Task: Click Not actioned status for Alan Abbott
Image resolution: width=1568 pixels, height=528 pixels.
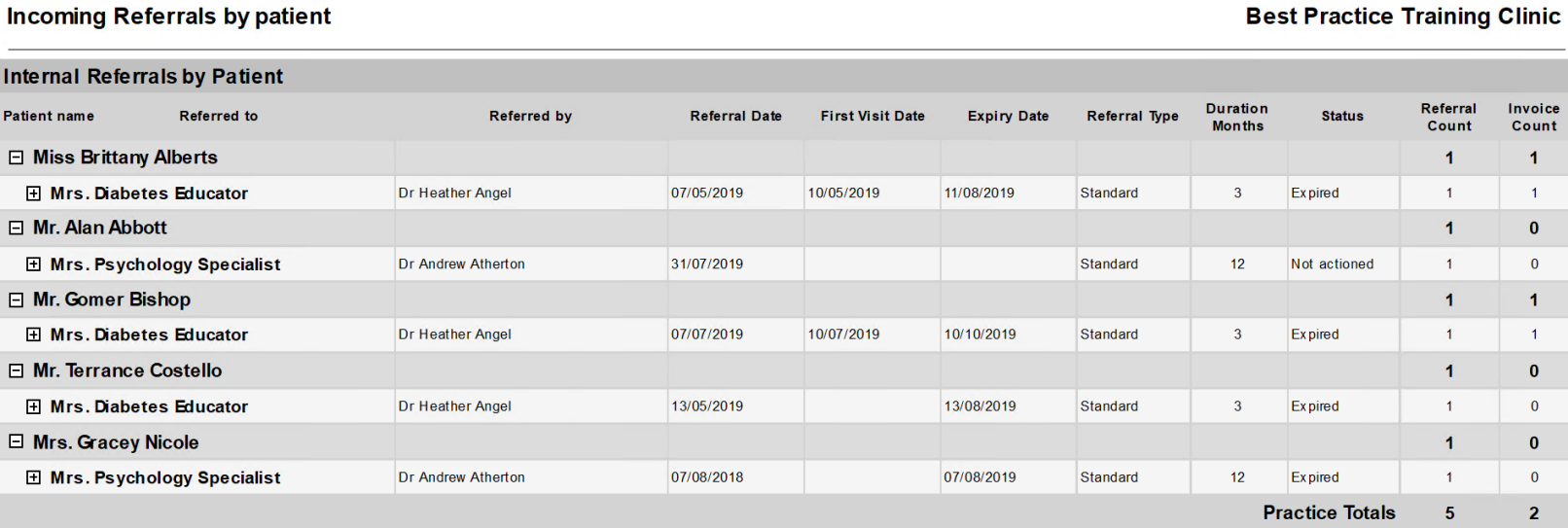Action: [1333, 264]
